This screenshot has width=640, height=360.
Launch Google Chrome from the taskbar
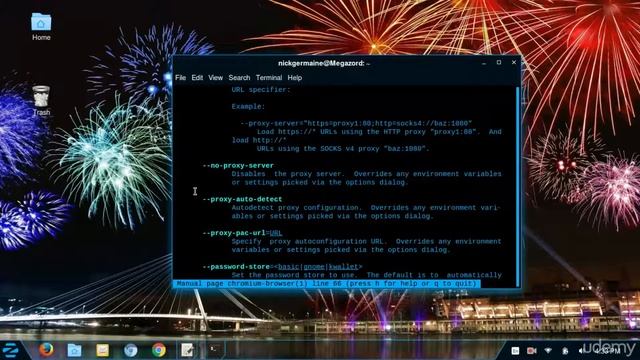(x=159, y=350)
